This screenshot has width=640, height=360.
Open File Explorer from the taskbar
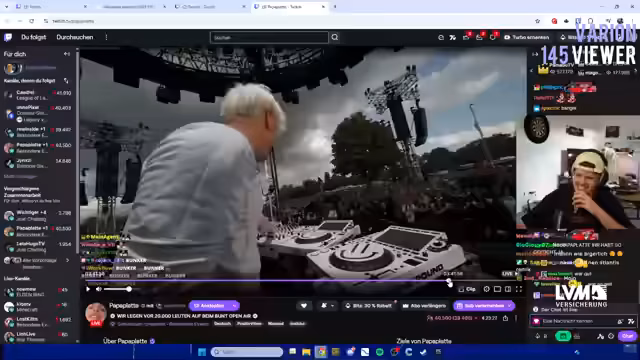click(306, 352)
